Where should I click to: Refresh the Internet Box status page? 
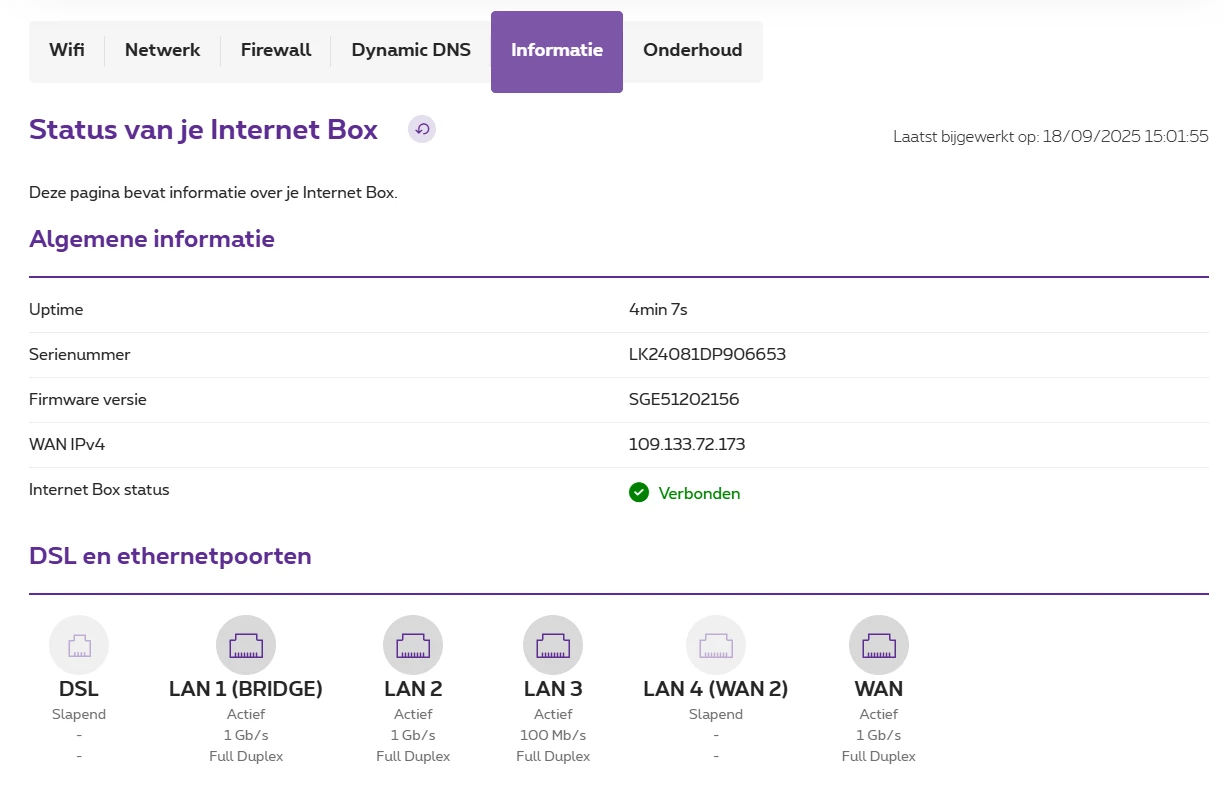[x=422, y=129]
